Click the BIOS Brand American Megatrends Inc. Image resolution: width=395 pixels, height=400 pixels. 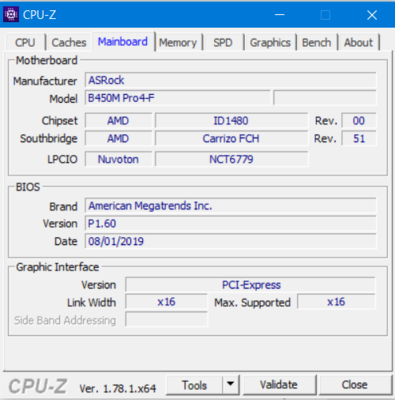[x=230, y=206]
